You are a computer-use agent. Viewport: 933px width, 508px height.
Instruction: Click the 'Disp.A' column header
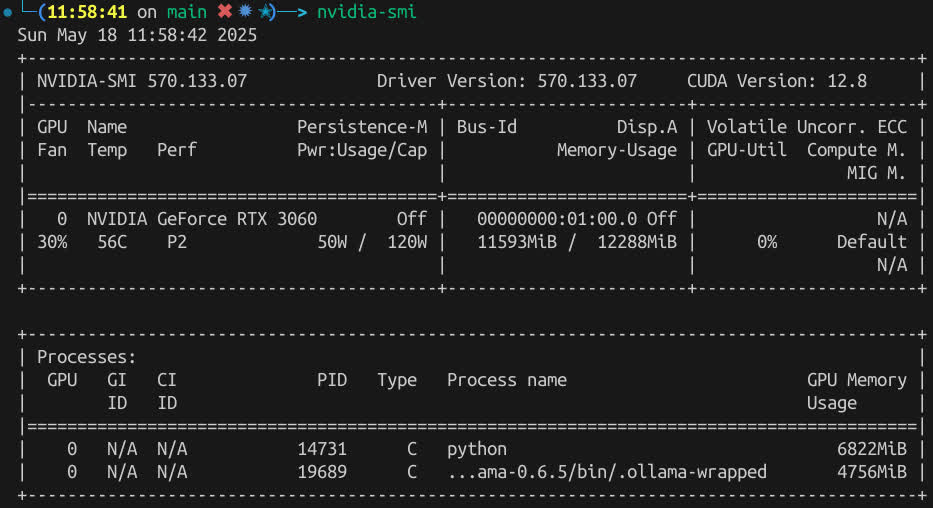647,127
